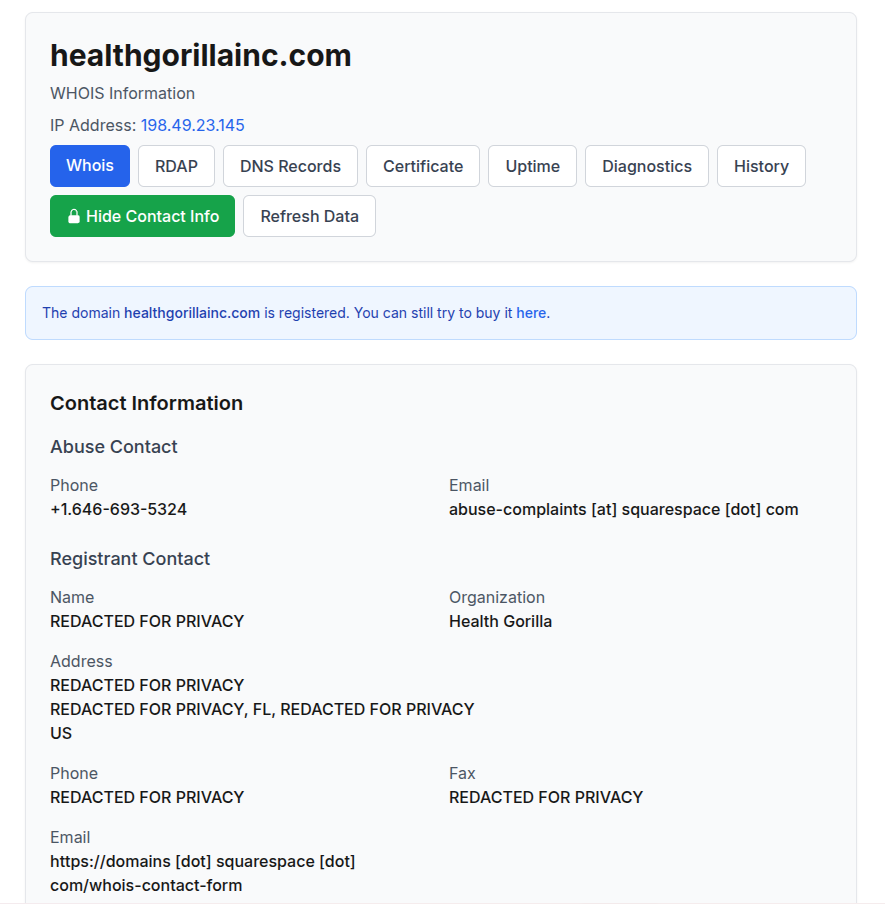Click the Contact Information section heading

(146, 403)
